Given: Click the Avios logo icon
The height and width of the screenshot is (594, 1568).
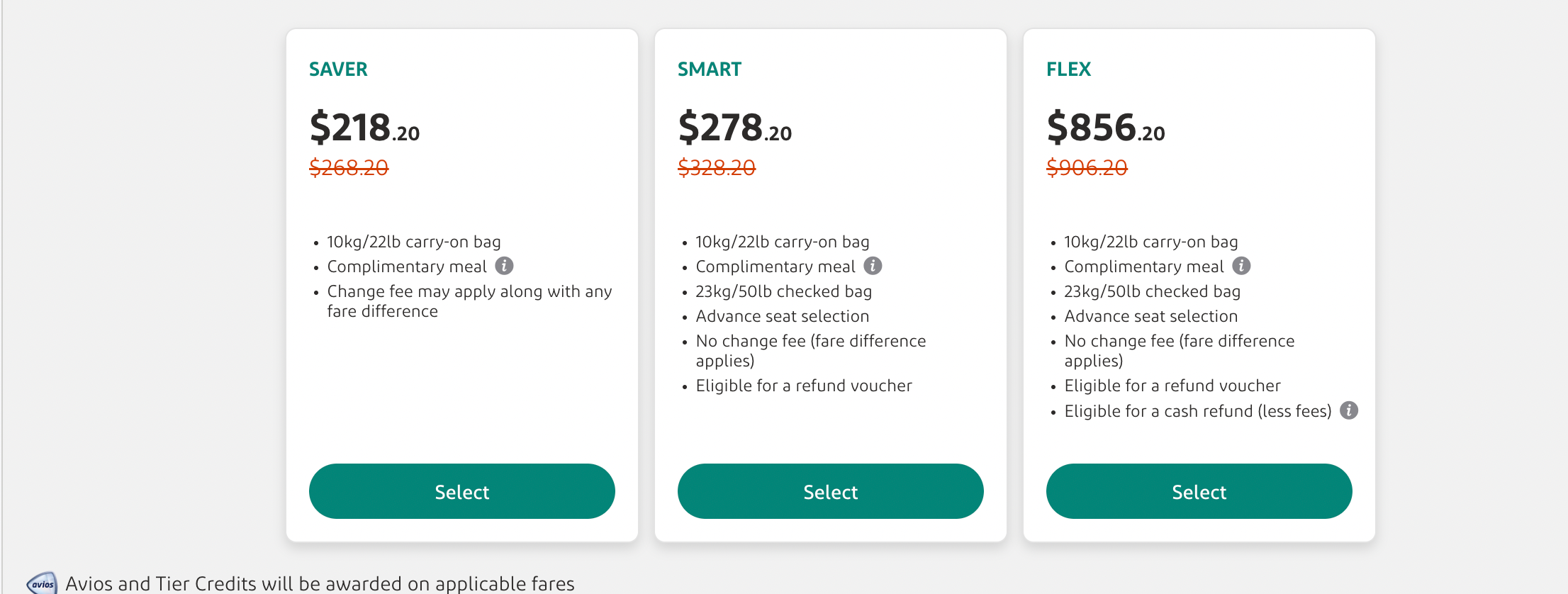Looking at the screenshot, I should pos(42,583).
